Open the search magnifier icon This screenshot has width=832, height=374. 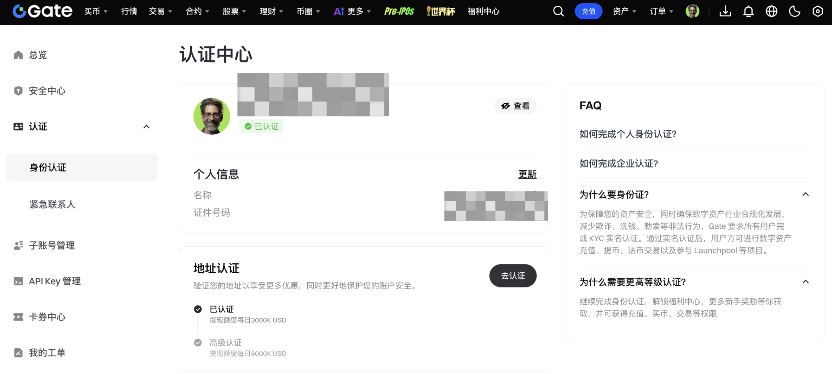point(558,11)
